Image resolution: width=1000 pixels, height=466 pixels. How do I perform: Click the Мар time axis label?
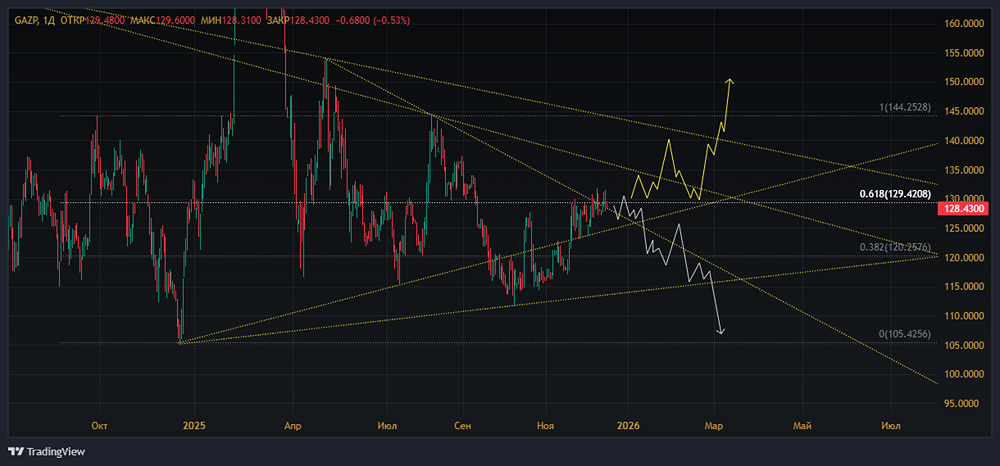coord(714,425)
